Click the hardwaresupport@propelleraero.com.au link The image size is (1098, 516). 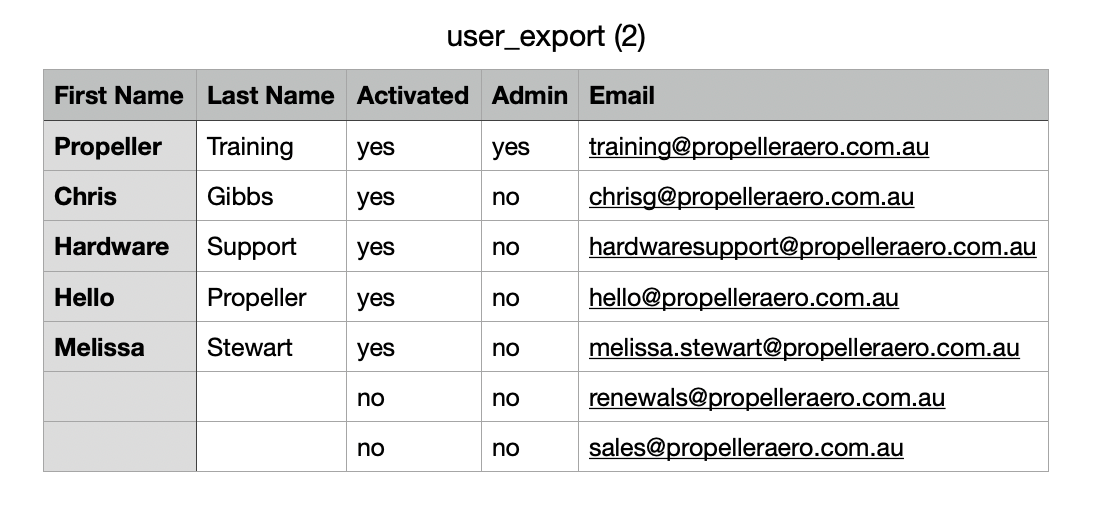(x=812, y=247)
